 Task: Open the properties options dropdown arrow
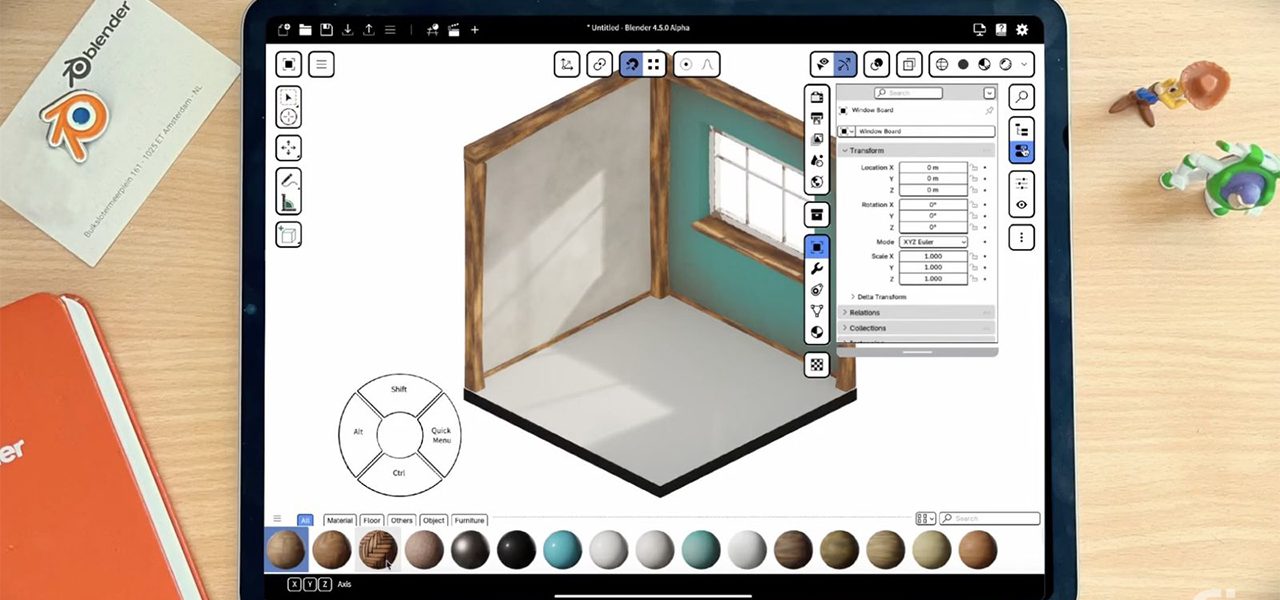990,93
